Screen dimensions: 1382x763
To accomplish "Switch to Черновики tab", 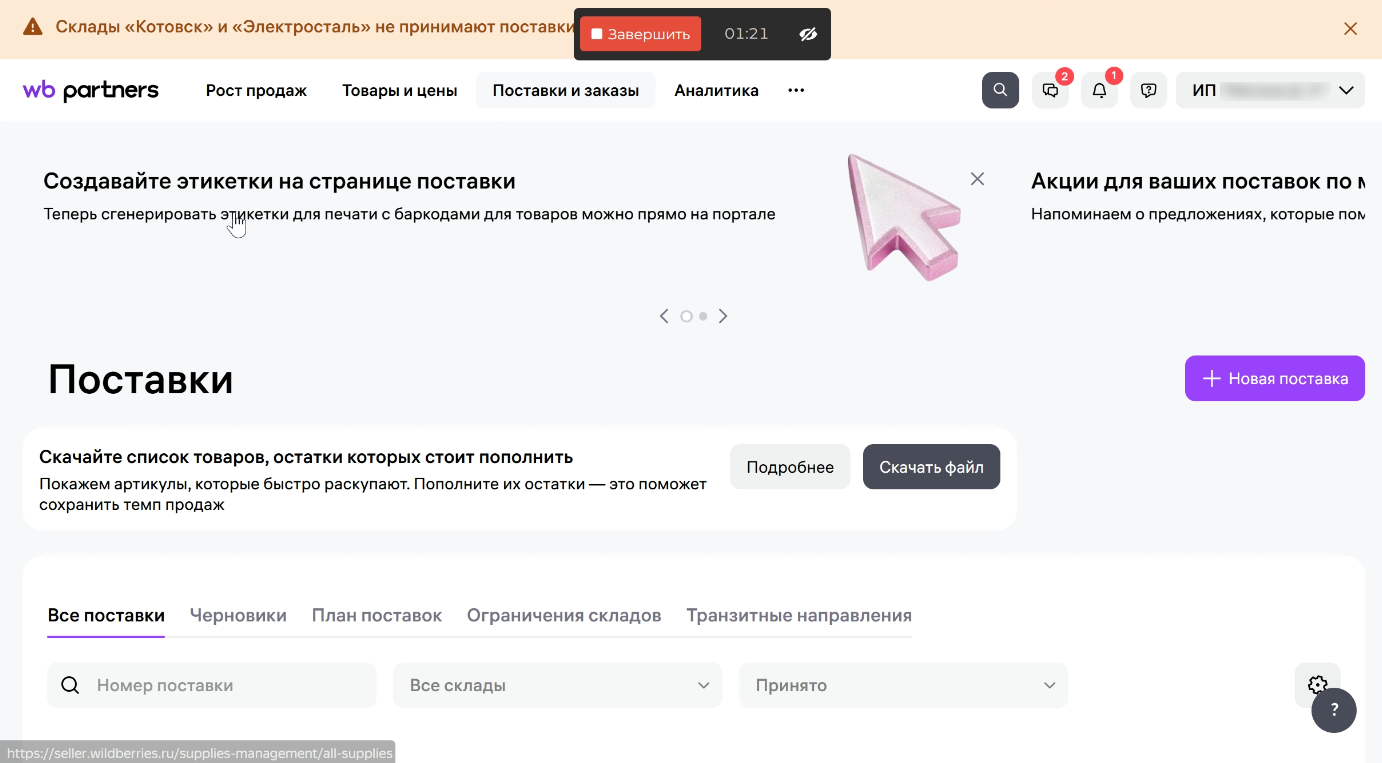I will (x=238, y=615).
